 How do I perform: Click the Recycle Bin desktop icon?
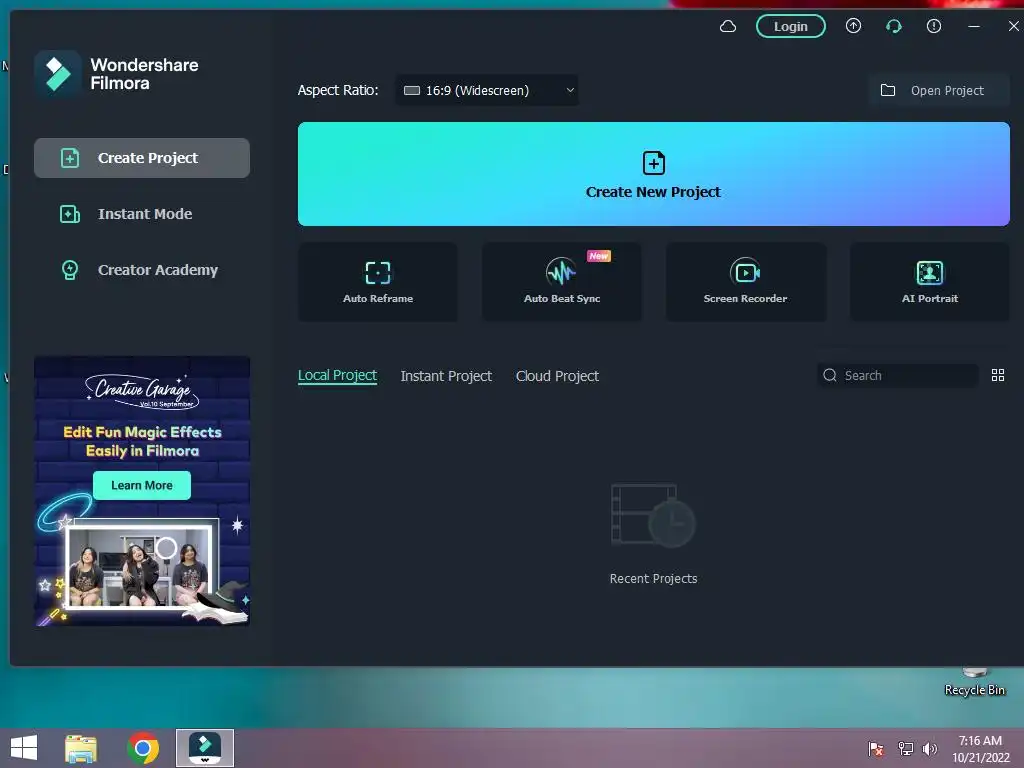coord(974,682)
